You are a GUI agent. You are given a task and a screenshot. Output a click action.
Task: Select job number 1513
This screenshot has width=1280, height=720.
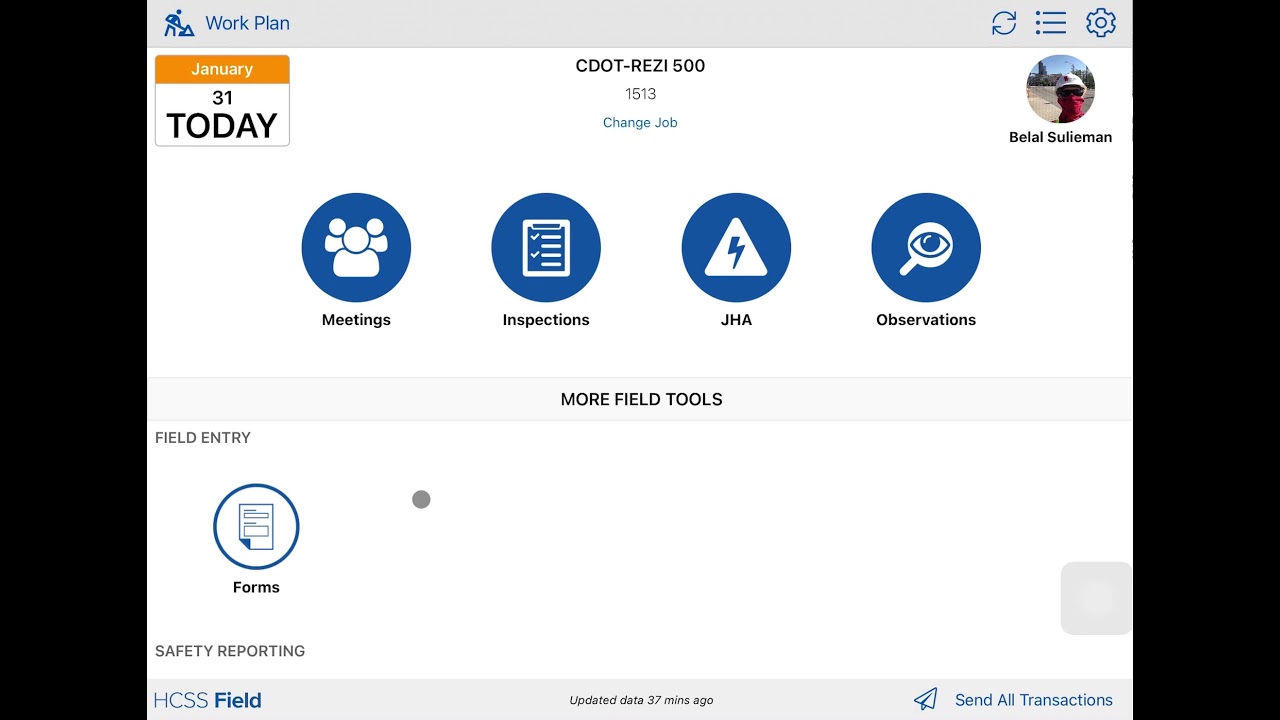pos(640,94)
